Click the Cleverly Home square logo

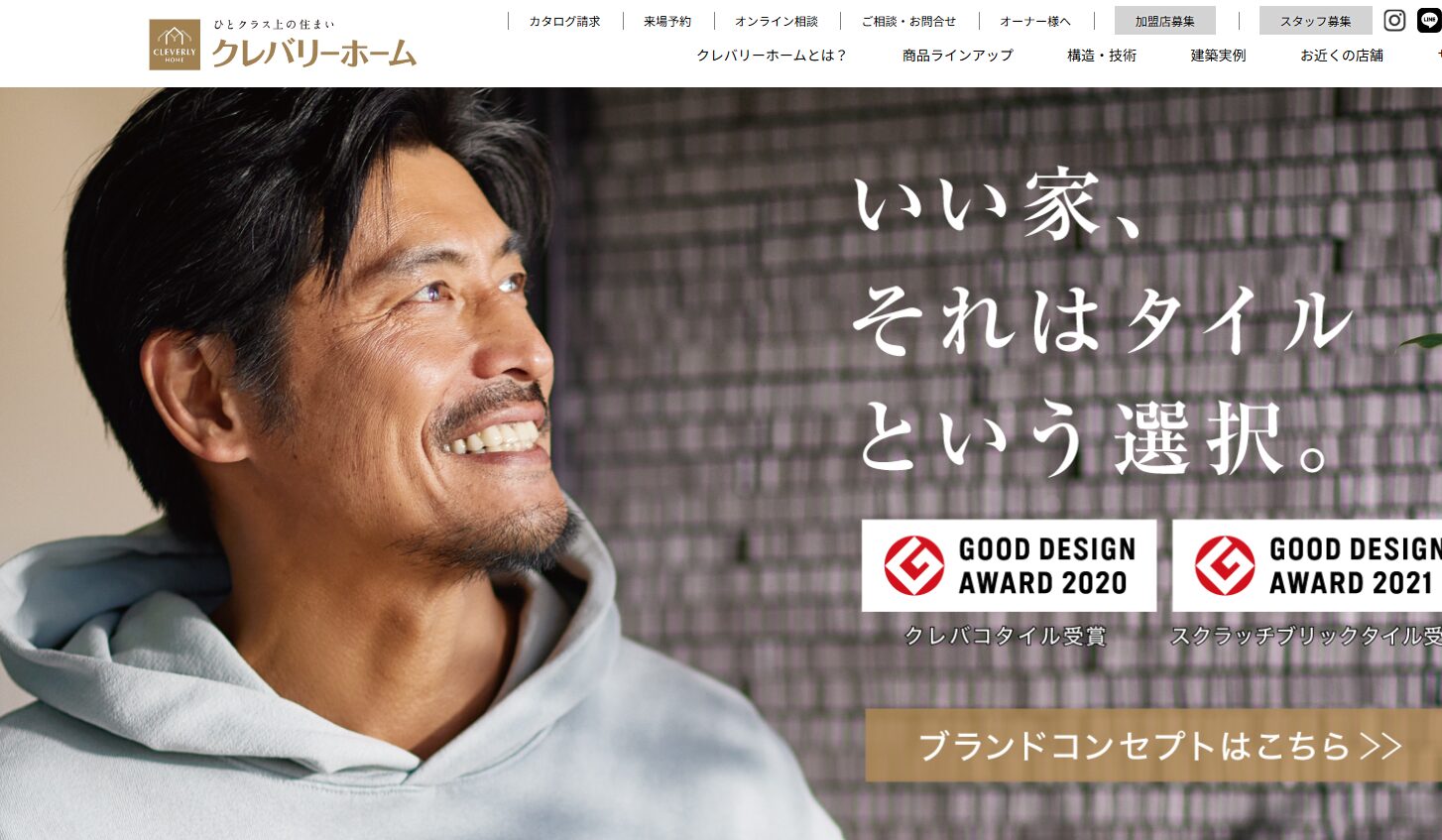[175, 45]
